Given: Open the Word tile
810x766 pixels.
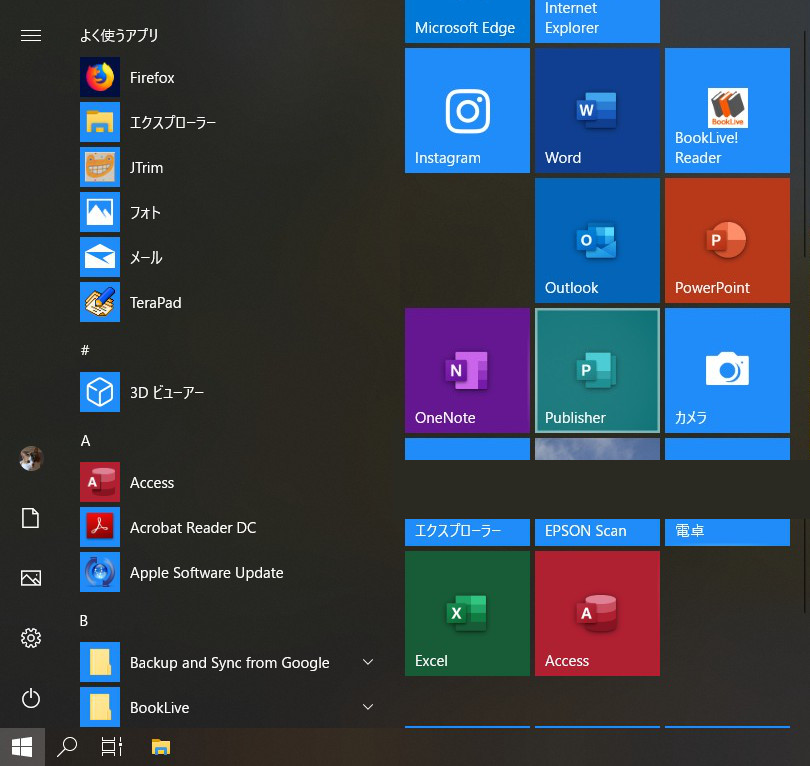Looking at the screenshot, I should (x=597, y=111).
